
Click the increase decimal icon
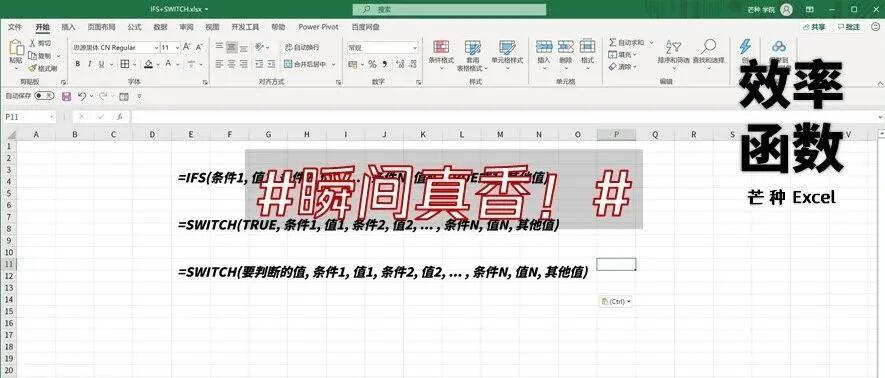(400, 64)
